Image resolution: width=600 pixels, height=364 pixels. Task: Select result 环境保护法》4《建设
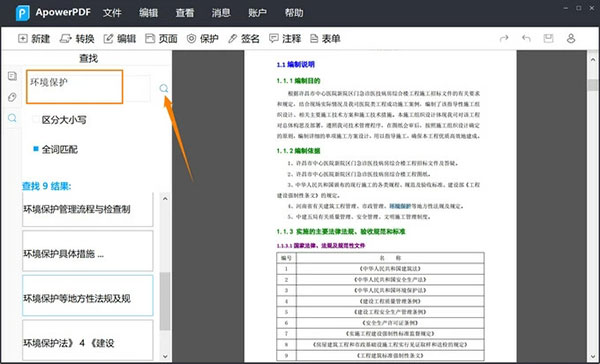88,340
